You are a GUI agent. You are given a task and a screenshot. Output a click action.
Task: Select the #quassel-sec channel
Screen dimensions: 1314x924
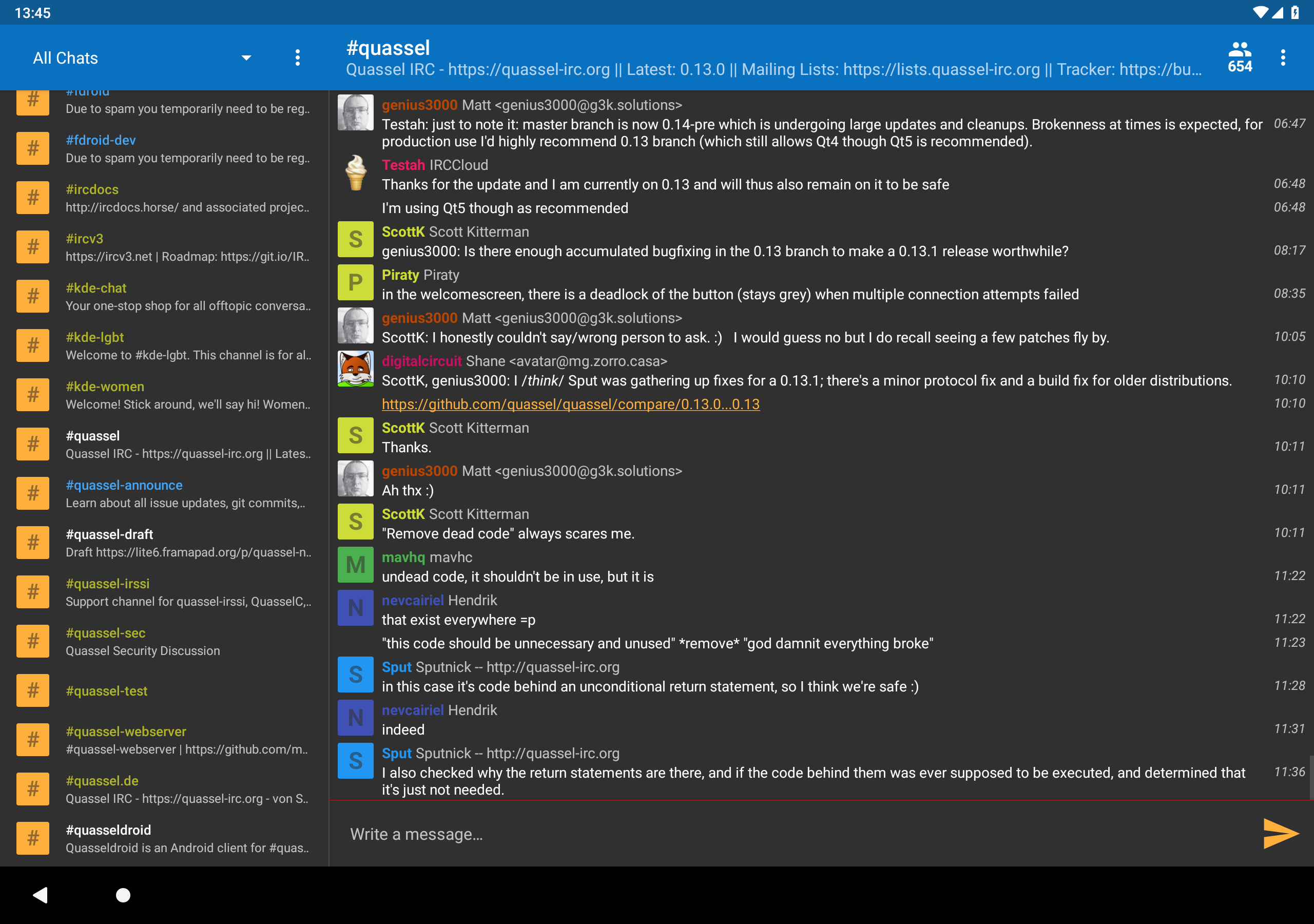[x=164, y=641]
